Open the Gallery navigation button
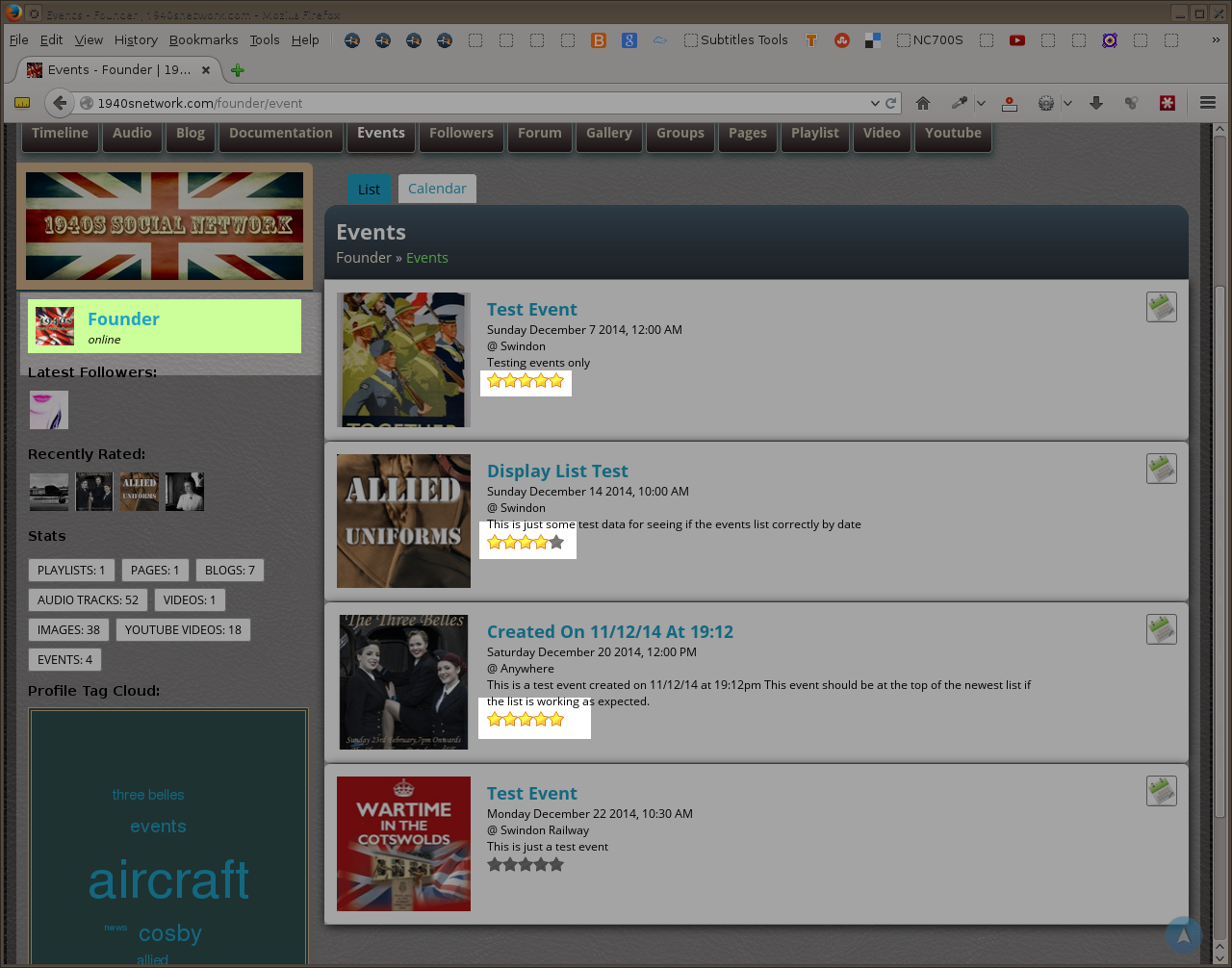This screenshot has width=1232, height=968. tap(609, 134)
